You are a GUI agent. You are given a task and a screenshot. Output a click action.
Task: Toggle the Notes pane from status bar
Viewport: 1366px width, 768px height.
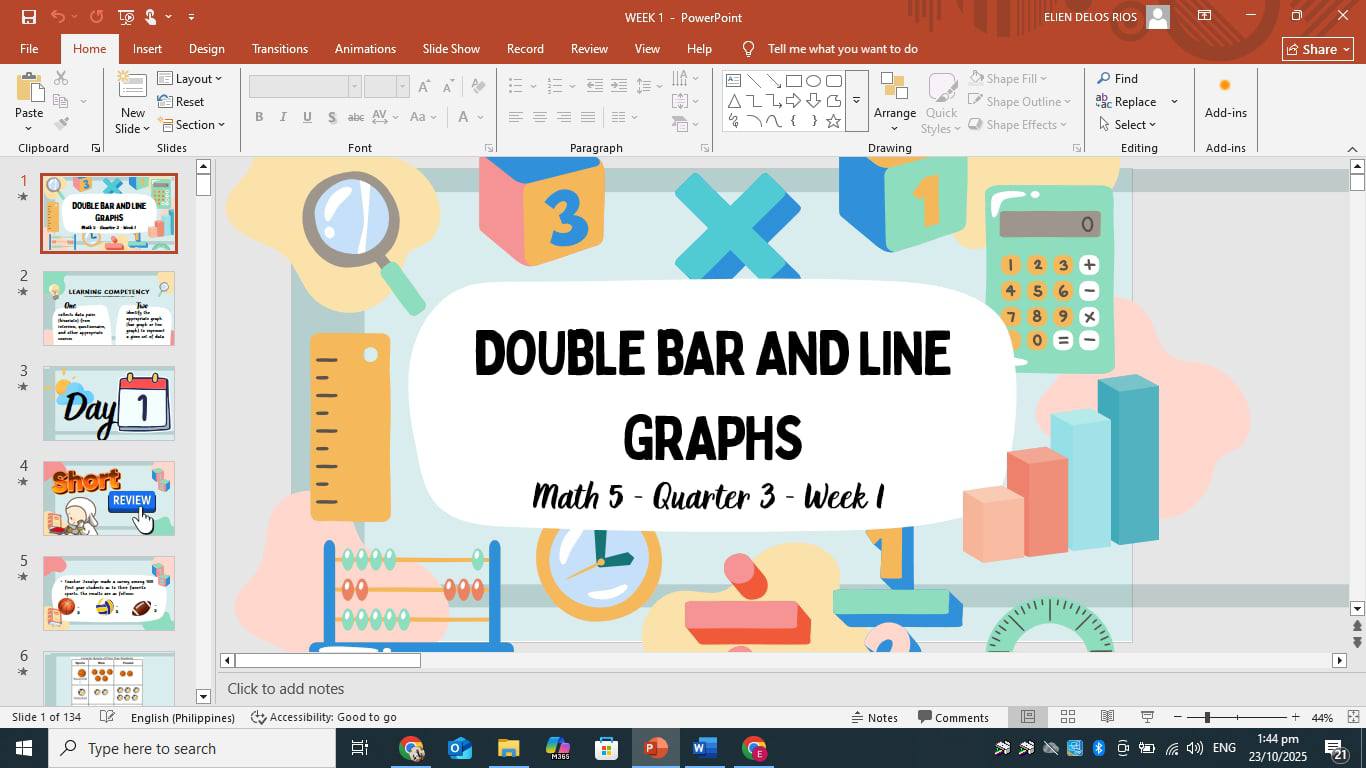(874, 717)
